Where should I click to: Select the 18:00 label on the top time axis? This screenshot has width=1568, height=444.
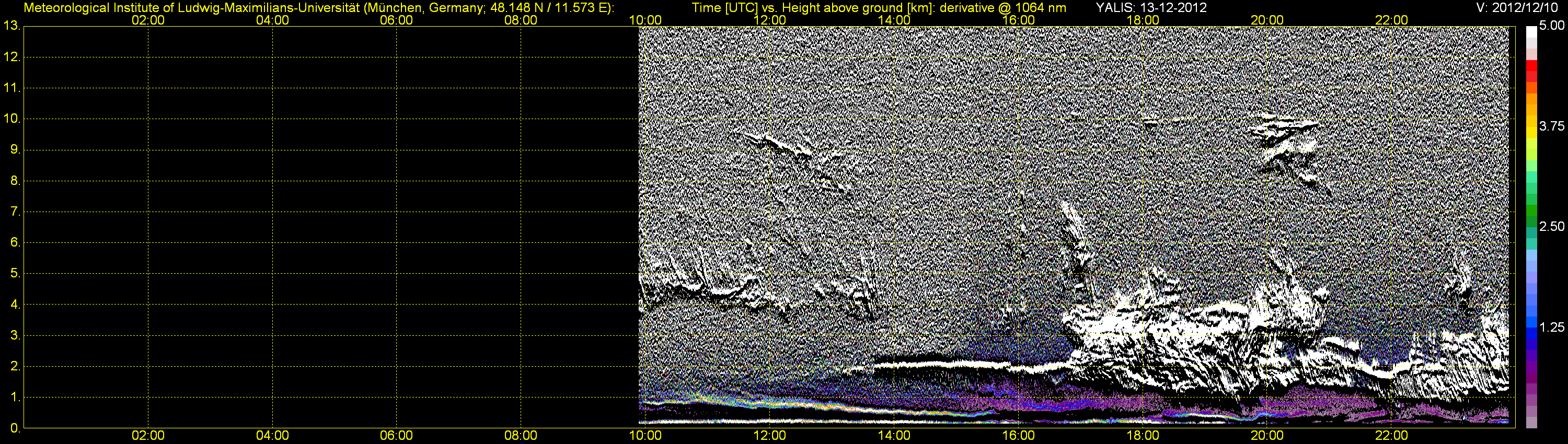1143,20
